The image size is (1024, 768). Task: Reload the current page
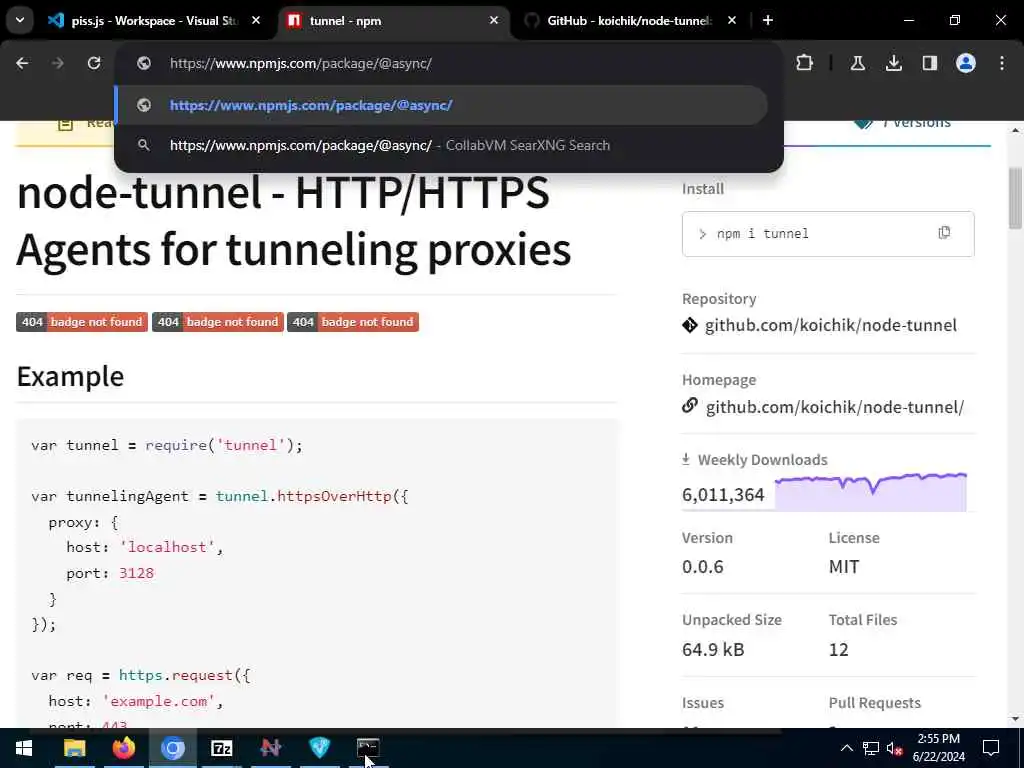pos(94,63)
